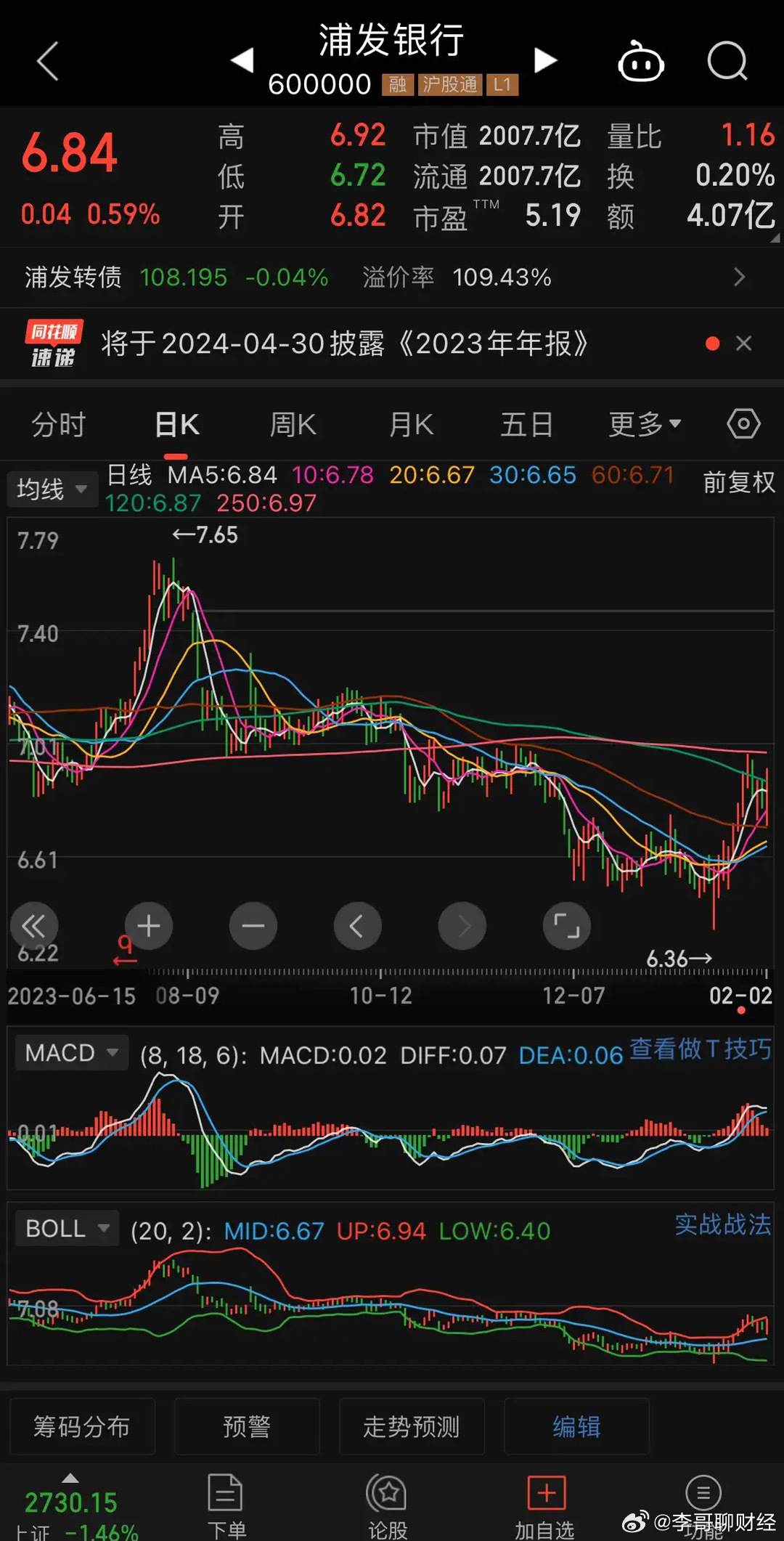Open the 功能 menu icon
Image resolution: width=784 pixels, height=1541 pixels.
pos(703,1493)
